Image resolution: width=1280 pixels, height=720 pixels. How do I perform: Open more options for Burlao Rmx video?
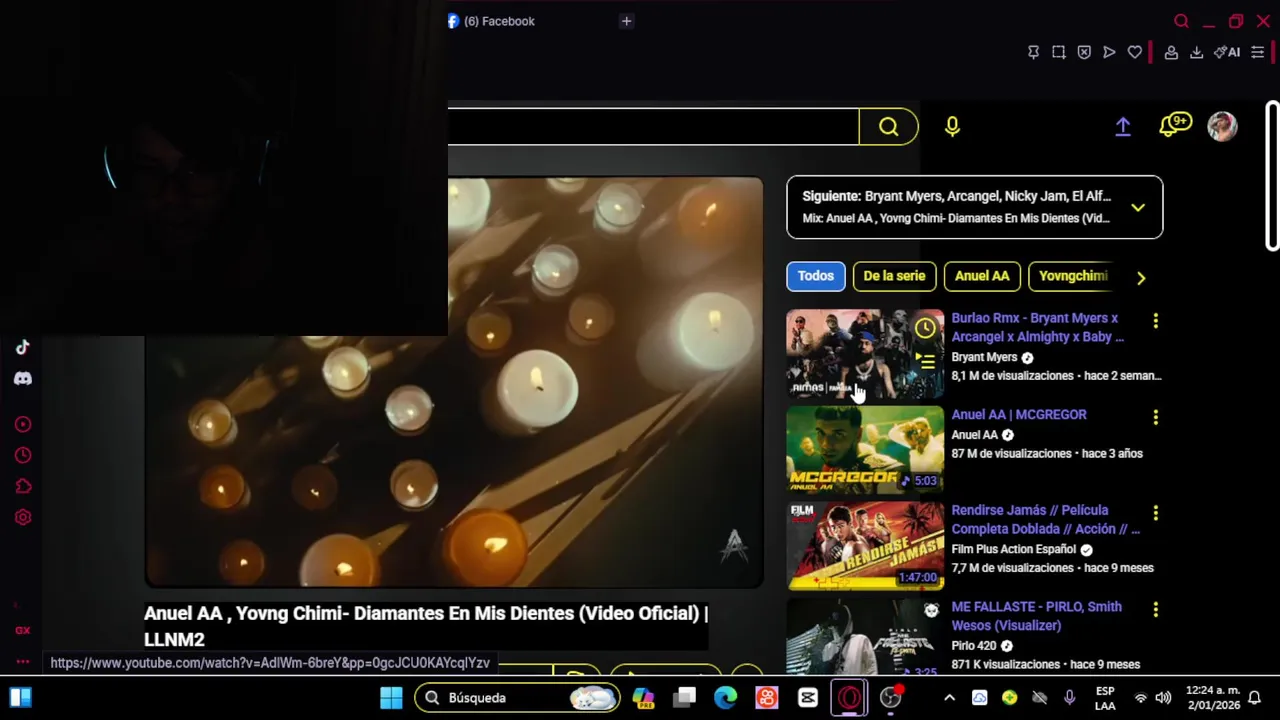1155,321
